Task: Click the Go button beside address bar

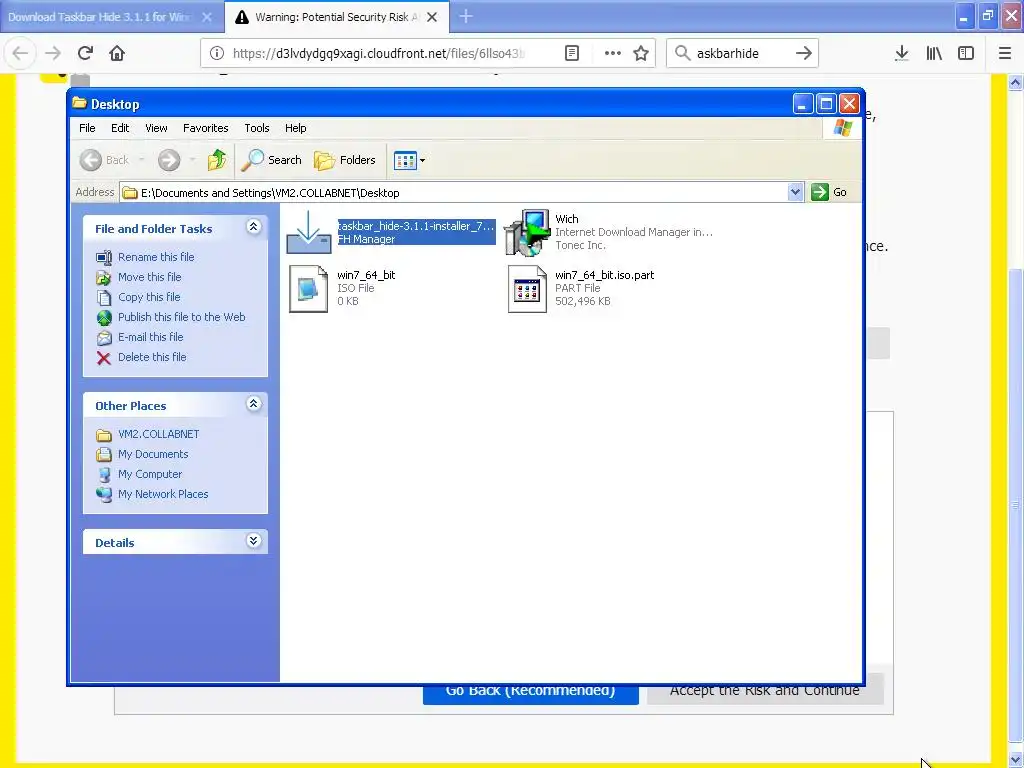Action: tap(829, 192)
